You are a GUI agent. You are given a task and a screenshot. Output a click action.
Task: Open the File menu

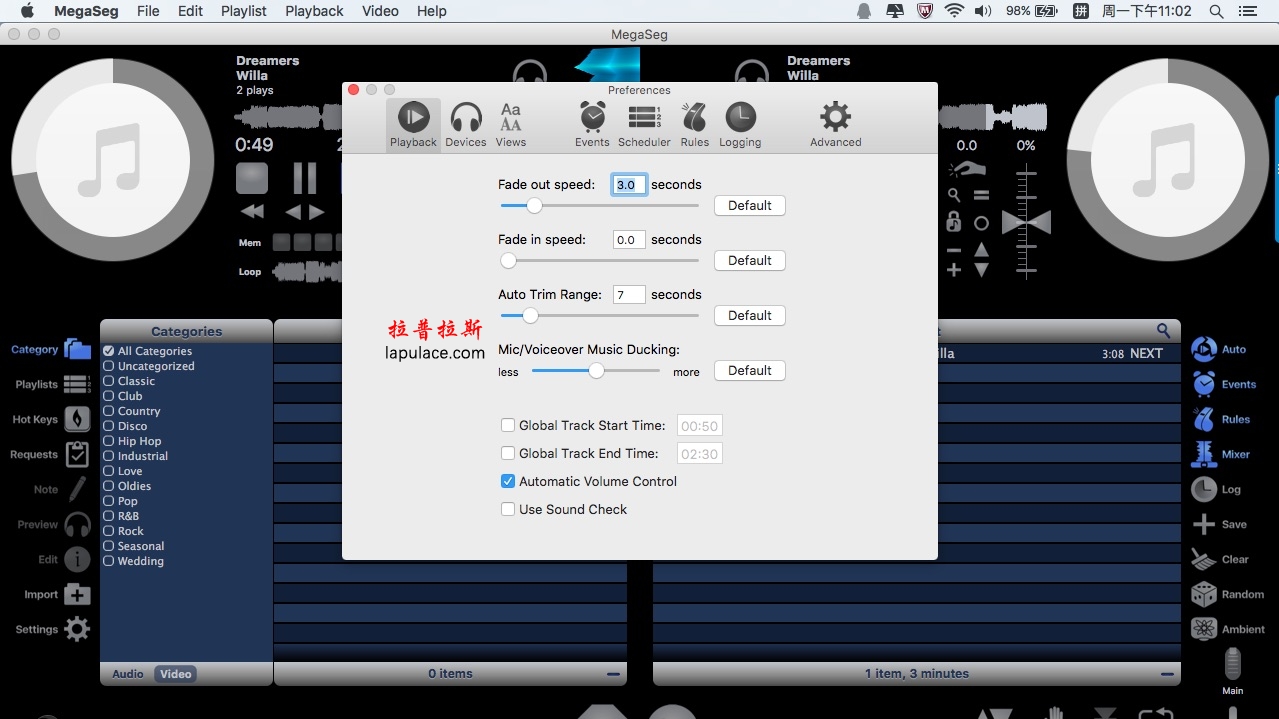pyautogui.click(x=148, y=11)
